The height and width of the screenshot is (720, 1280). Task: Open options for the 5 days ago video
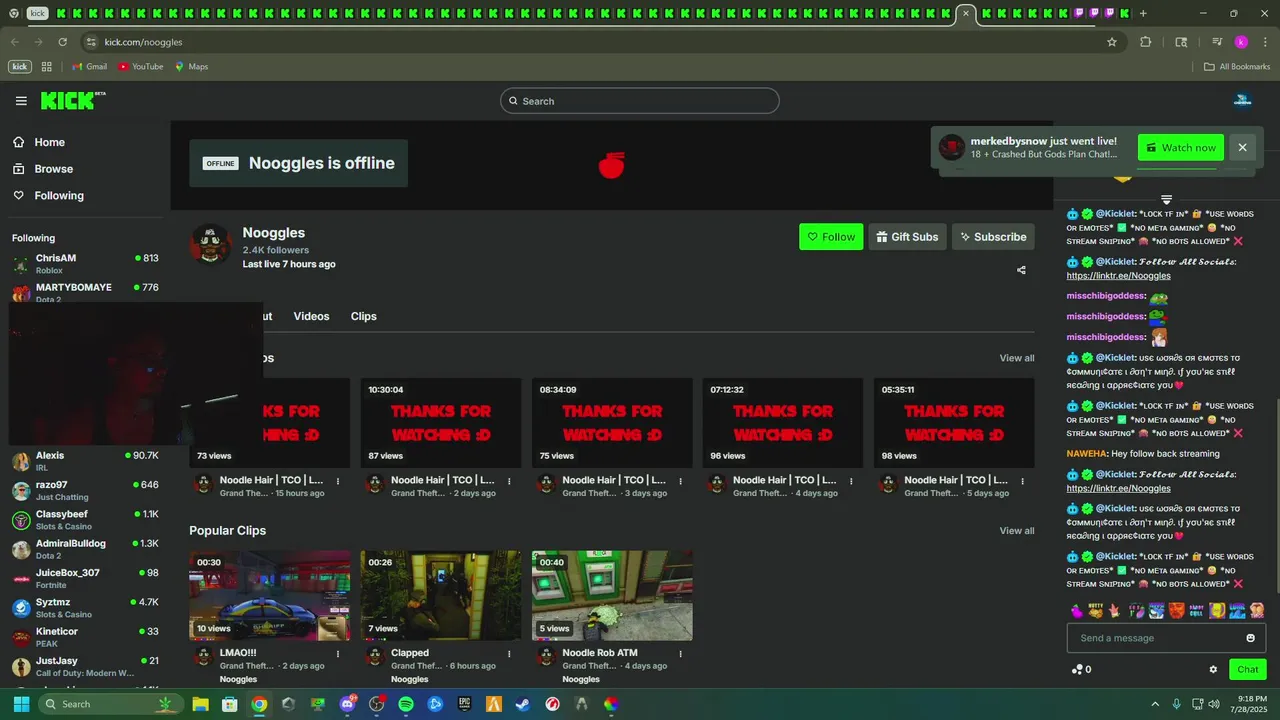point(1022,481)
